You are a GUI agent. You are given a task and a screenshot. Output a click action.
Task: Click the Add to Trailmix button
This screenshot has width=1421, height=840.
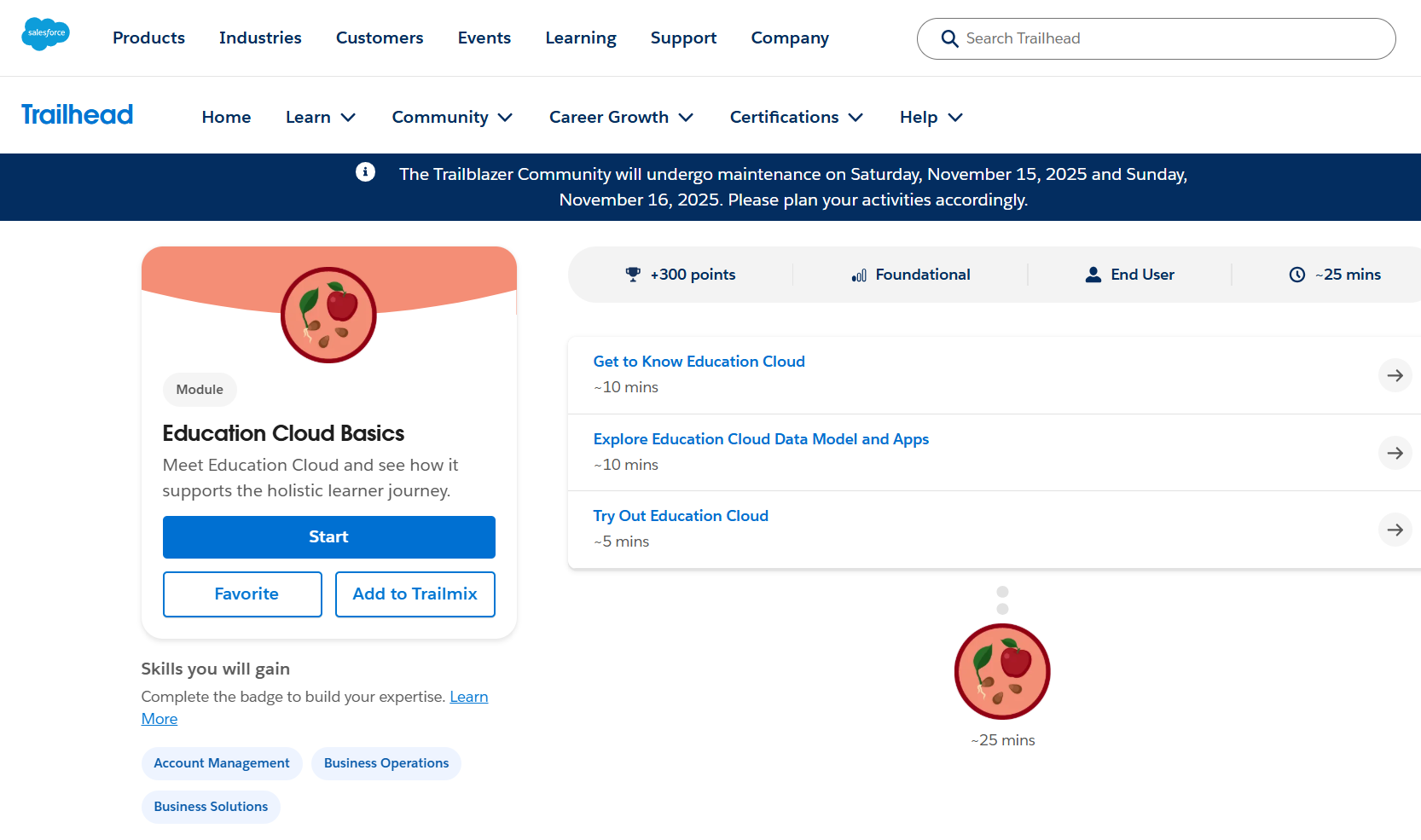tap(415, 594)
